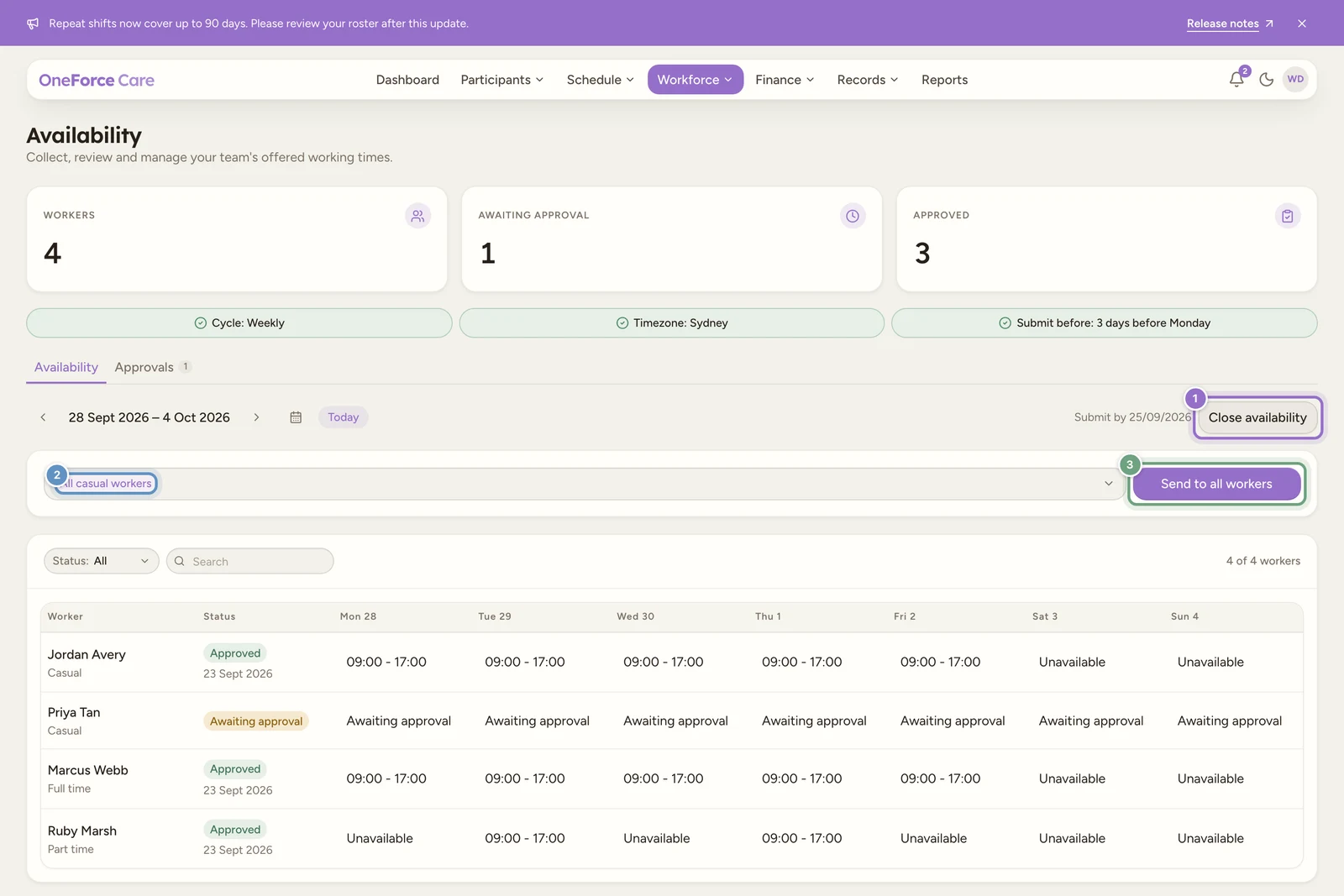Click the megaphone announcement icon
Screen dimensions: 1344x896
point(33,24)
